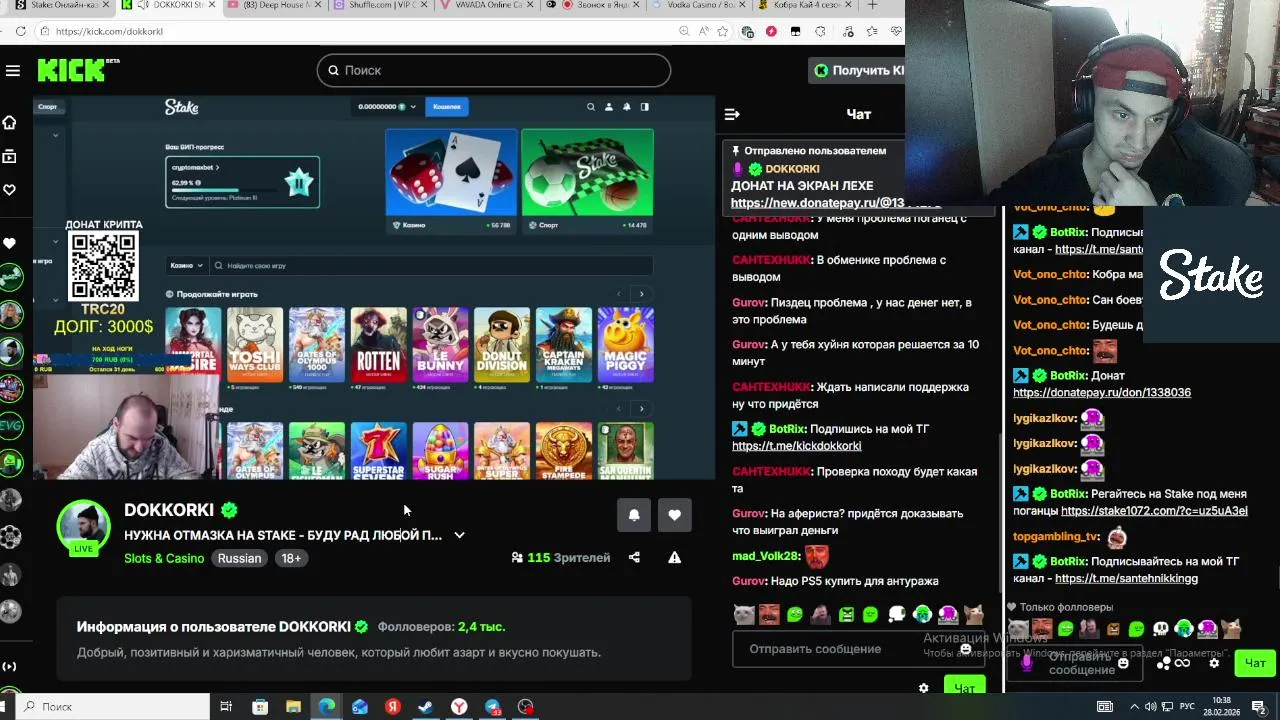
Task: Insert the white cat emote in the Kick chat
Action: coord(743,614)
